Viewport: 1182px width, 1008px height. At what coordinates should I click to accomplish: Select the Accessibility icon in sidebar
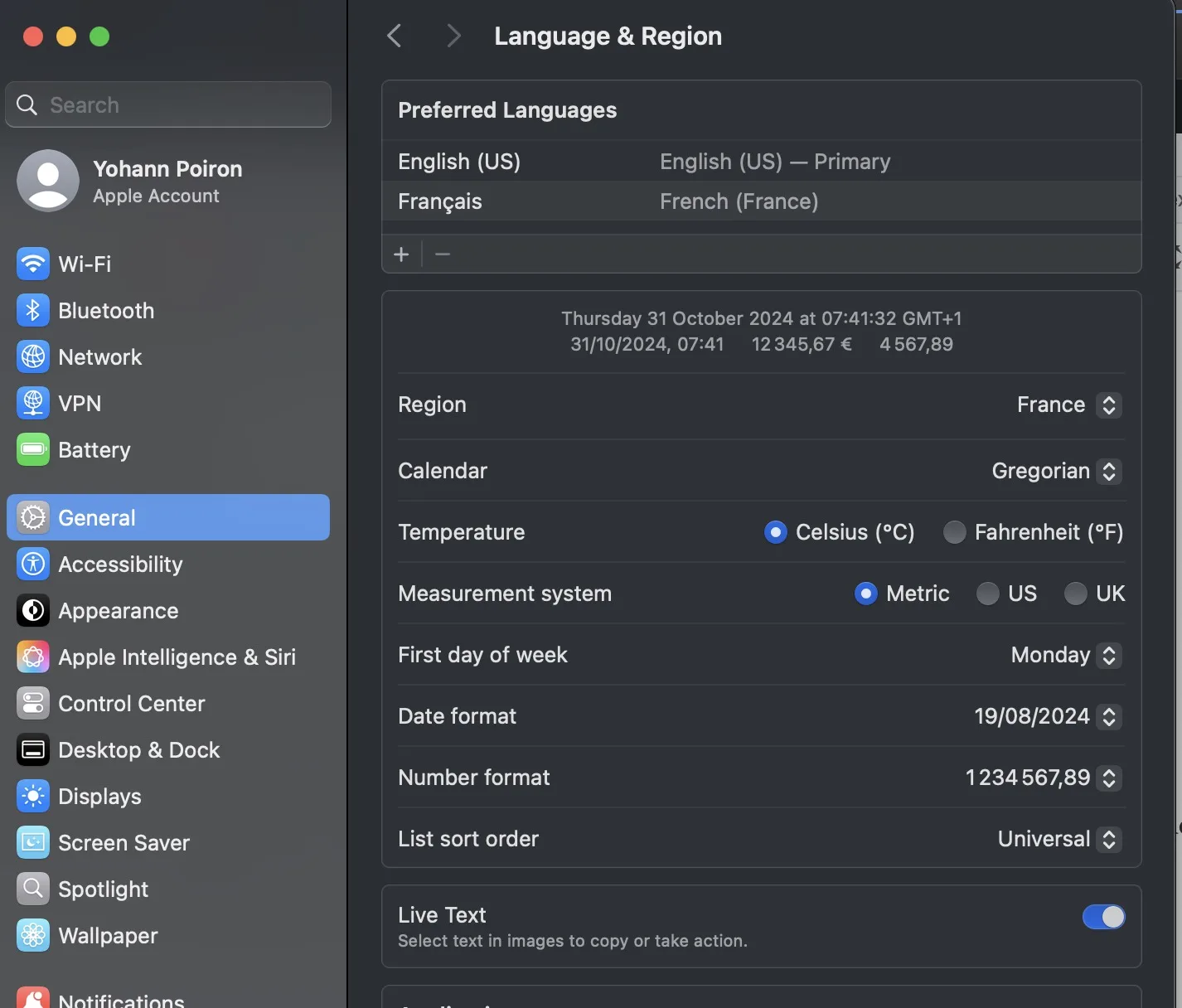tap(33, 565)
